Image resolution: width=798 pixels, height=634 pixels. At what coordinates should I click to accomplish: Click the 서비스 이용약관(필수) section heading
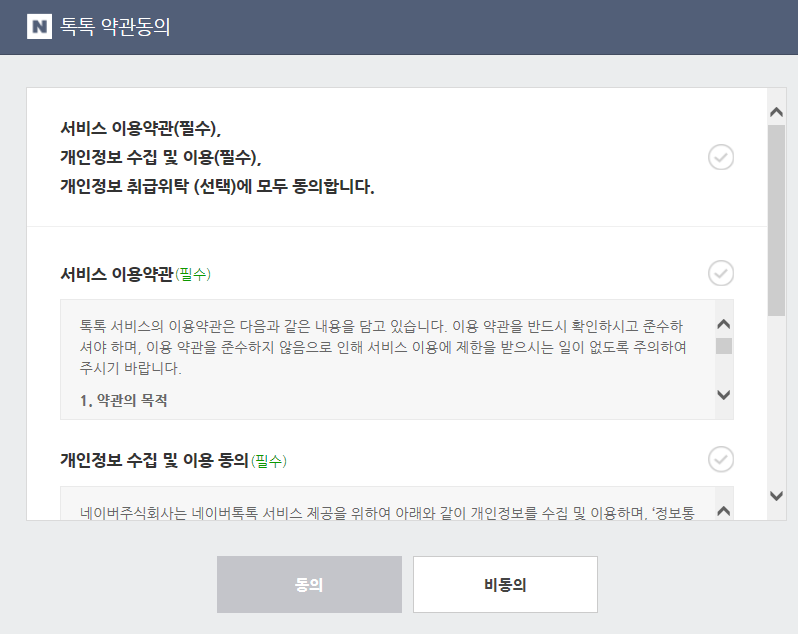coord(135,274)
